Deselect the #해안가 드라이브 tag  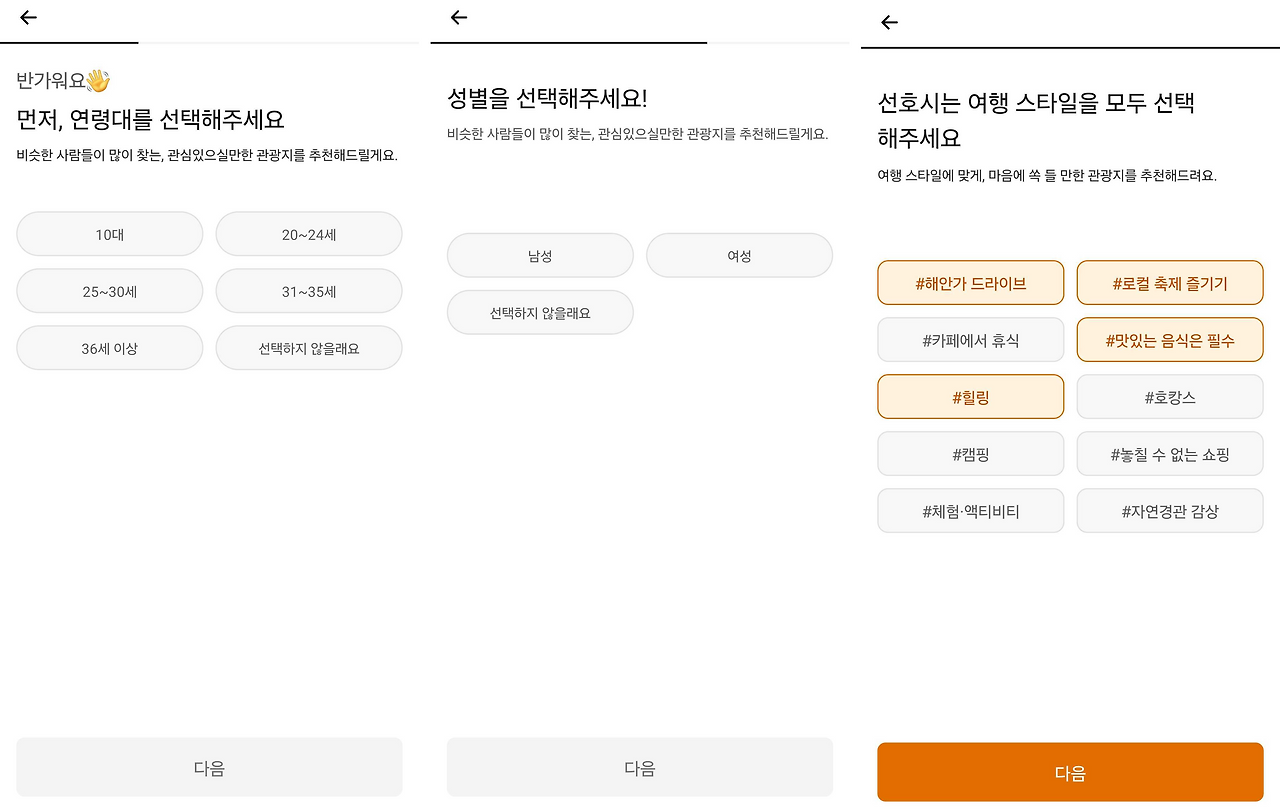[970, 283]
